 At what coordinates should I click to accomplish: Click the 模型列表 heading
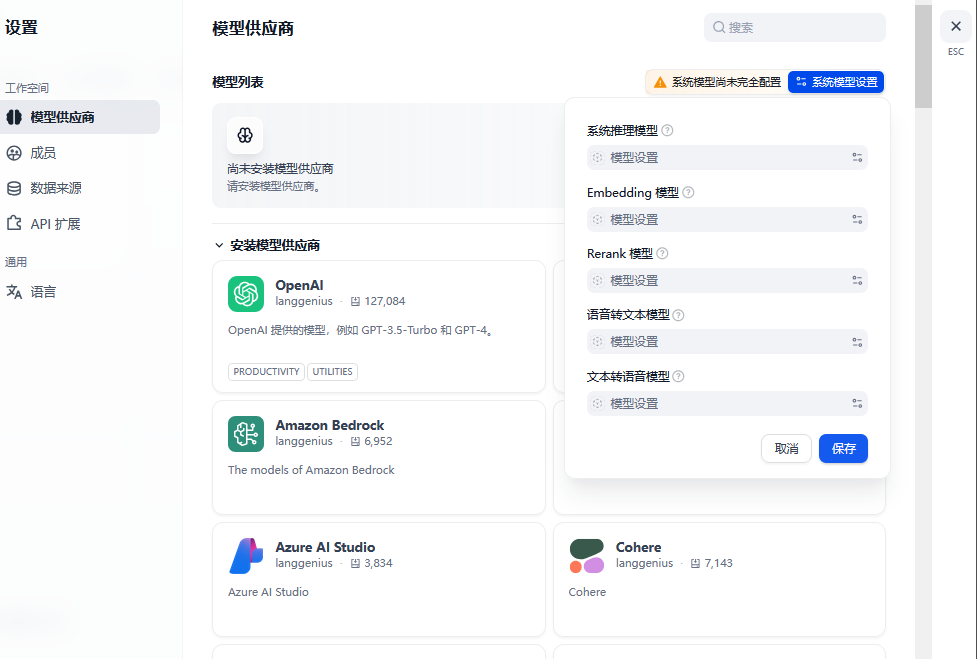[238, 82]
